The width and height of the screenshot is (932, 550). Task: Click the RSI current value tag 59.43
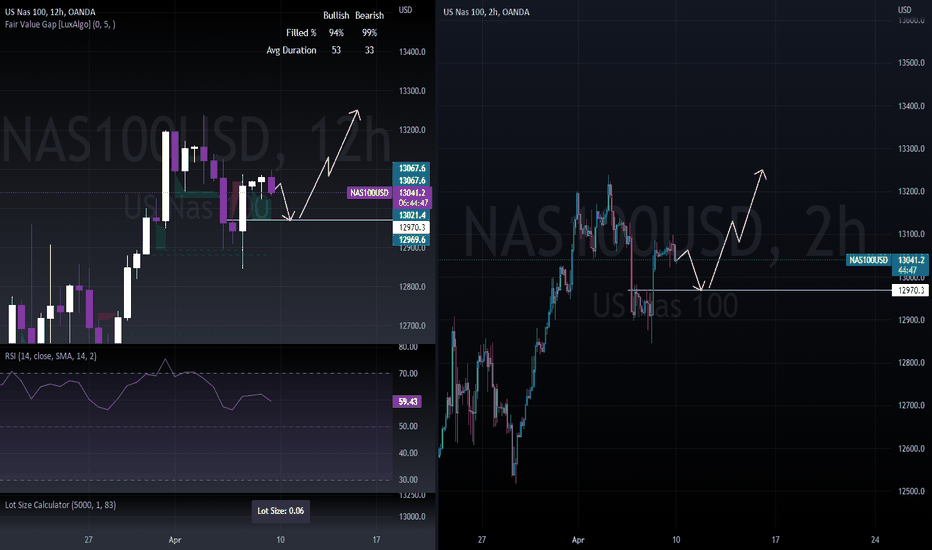(x=408, y=402)
